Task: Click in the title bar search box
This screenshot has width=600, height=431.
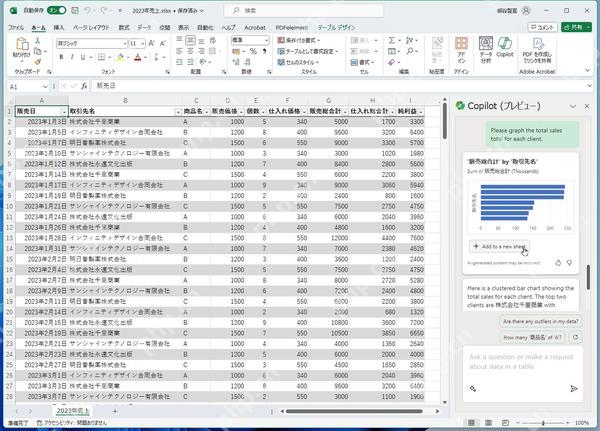Action: 303,11
